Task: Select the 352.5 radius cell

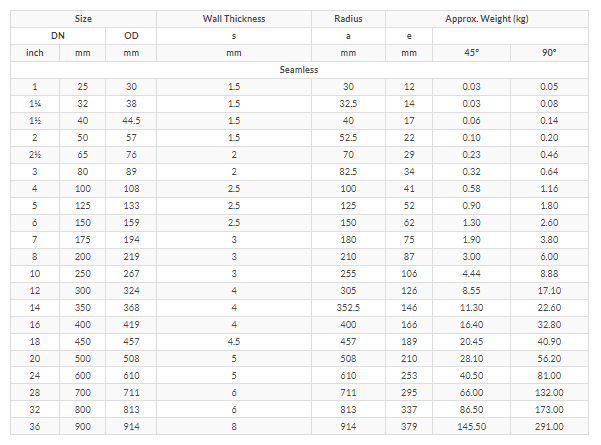Action: pyautogui.click(x=348, y=307)
